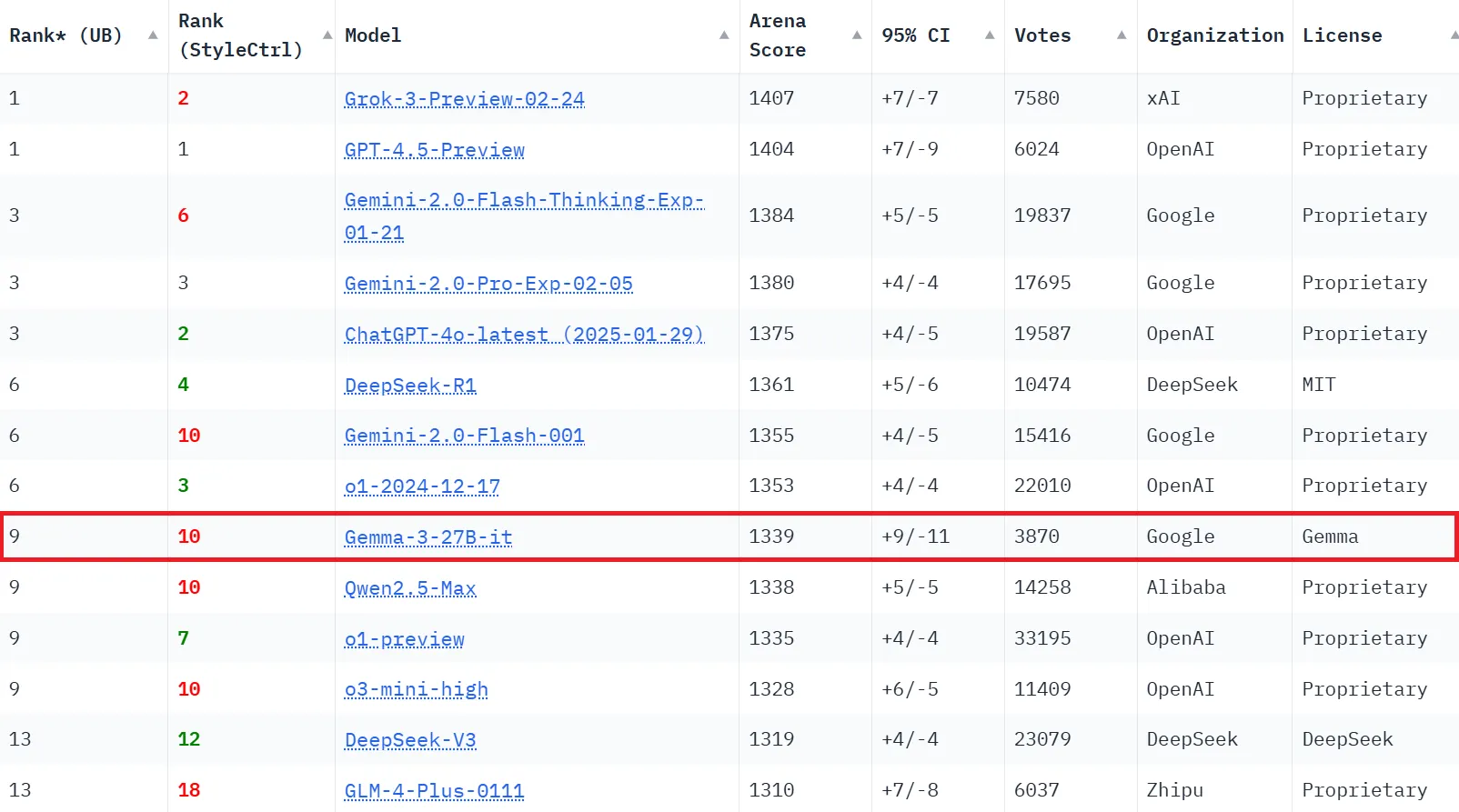Select the Arena Score value 1407

click(x=771, y=98)
